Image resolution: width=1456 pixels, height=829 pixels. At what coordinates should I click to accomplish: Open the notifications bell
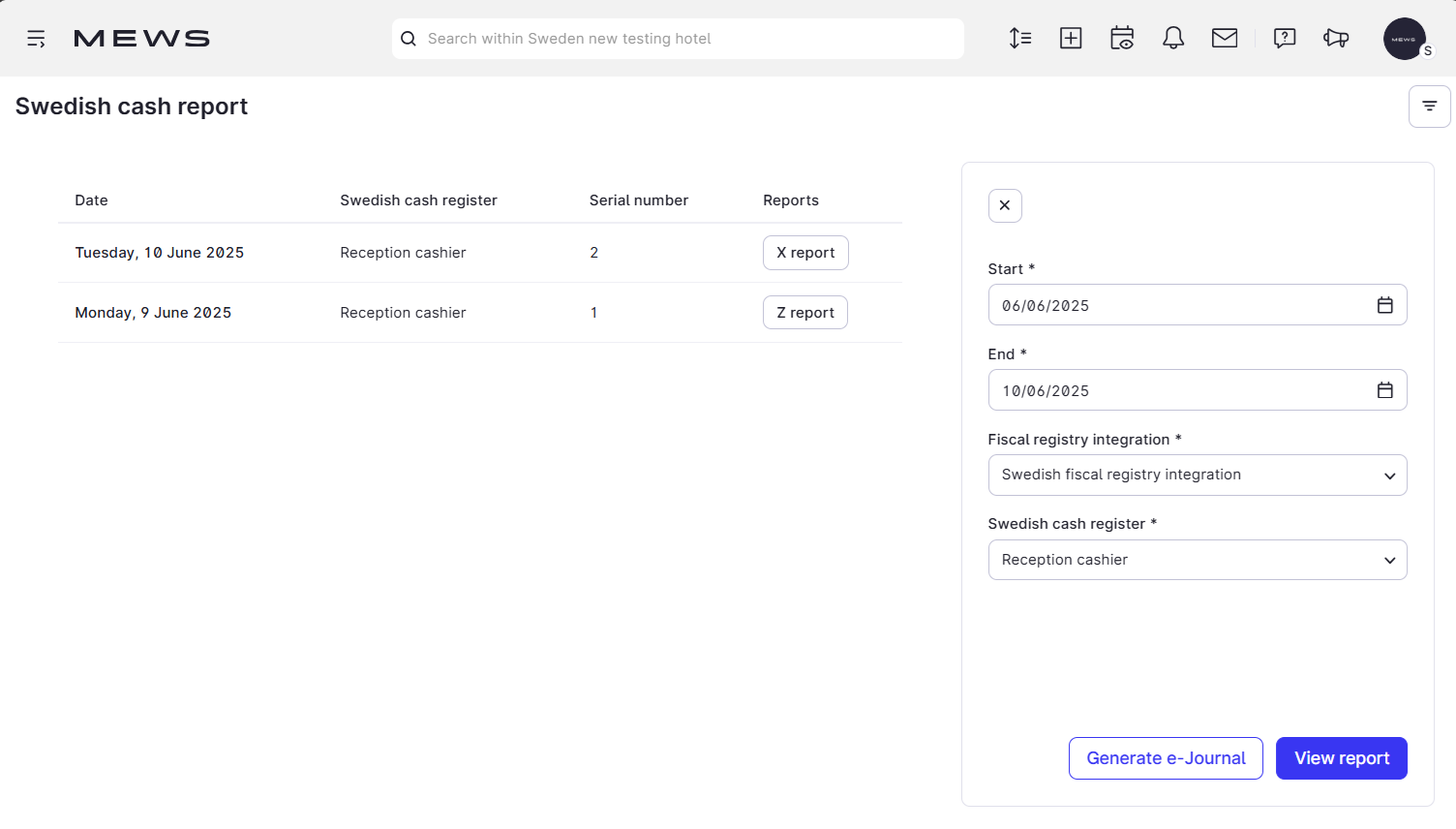click(x=1173, y=39)
